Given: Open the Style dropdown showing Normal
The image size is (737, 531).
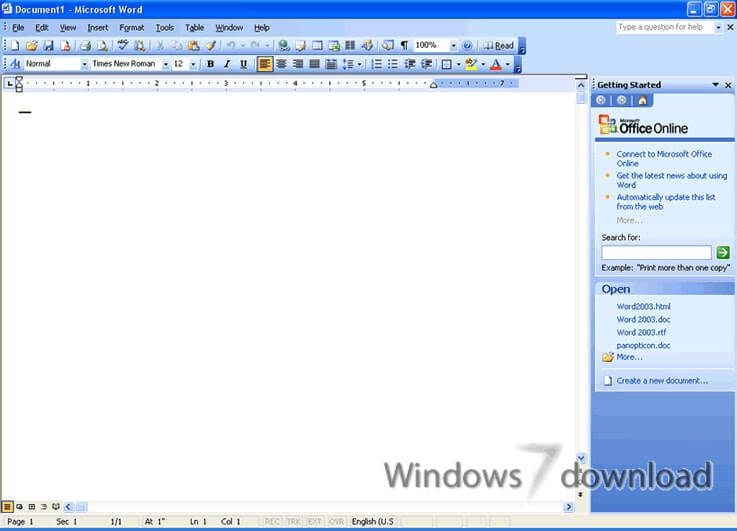Looking at the screenshot, I should [84, 64].
